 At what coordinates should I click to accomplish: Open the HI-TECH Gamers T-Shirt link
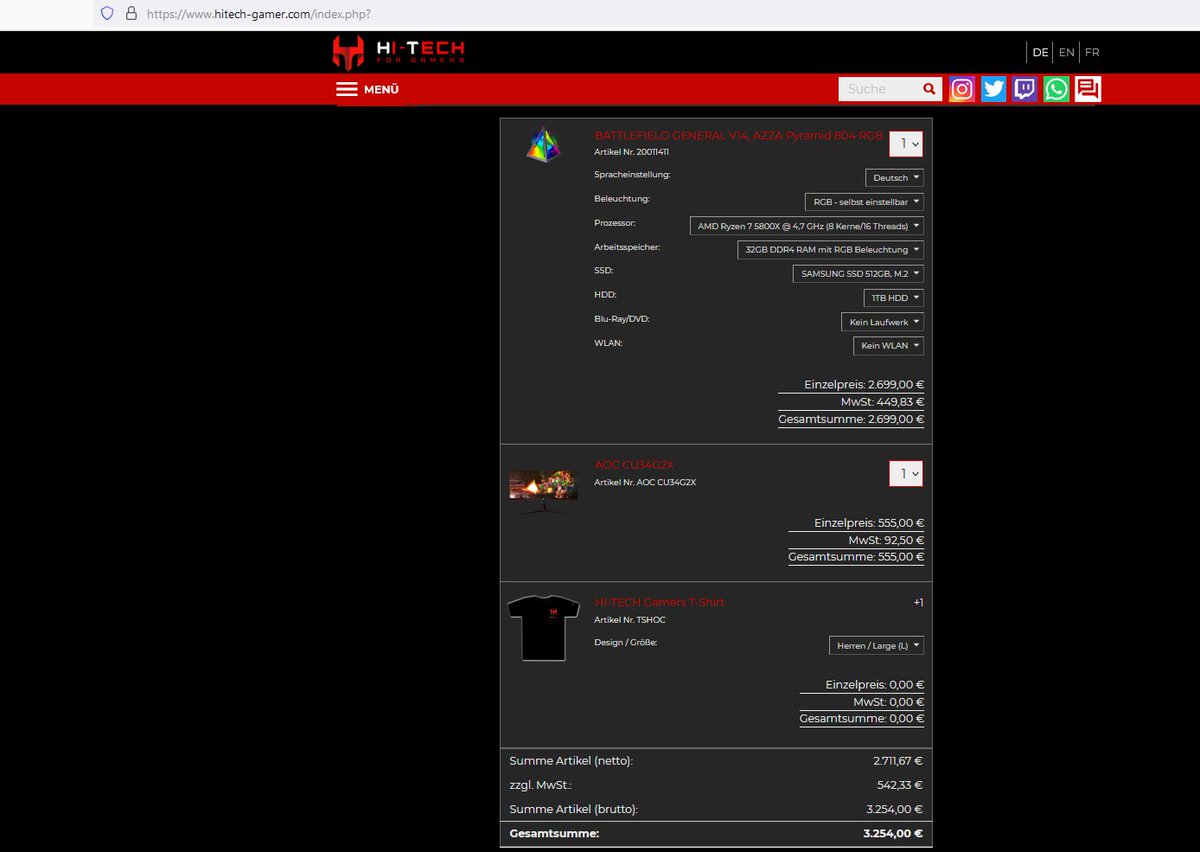pos(659,602)
